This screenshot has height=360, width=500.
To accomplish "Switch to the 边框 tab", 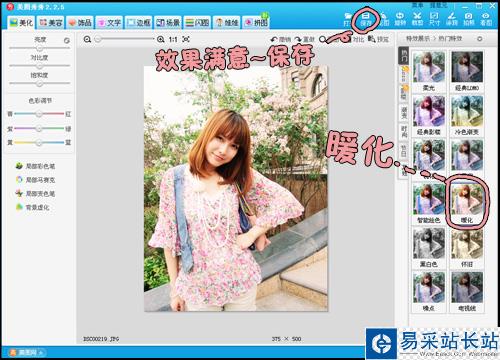I will tap(139, 22).
